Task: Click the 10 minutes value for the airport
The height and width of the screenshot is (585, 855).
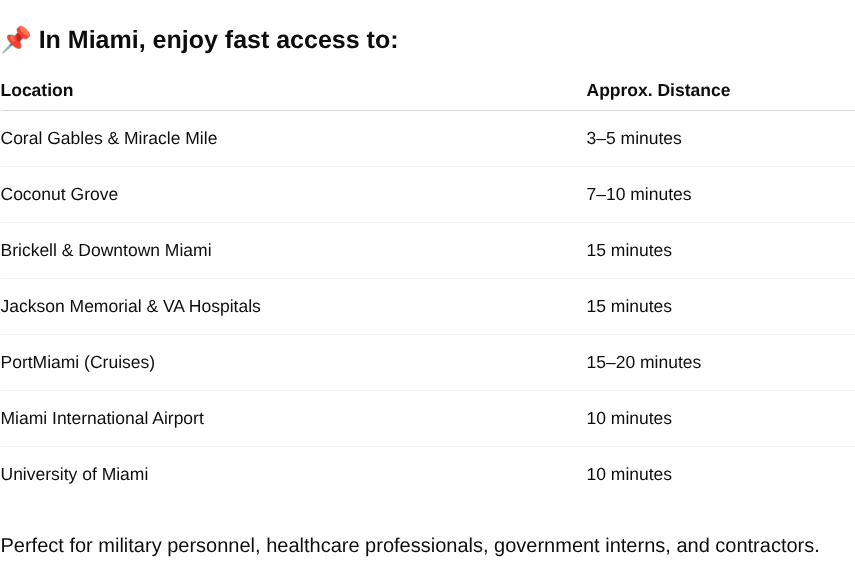Action: point(629,419)
